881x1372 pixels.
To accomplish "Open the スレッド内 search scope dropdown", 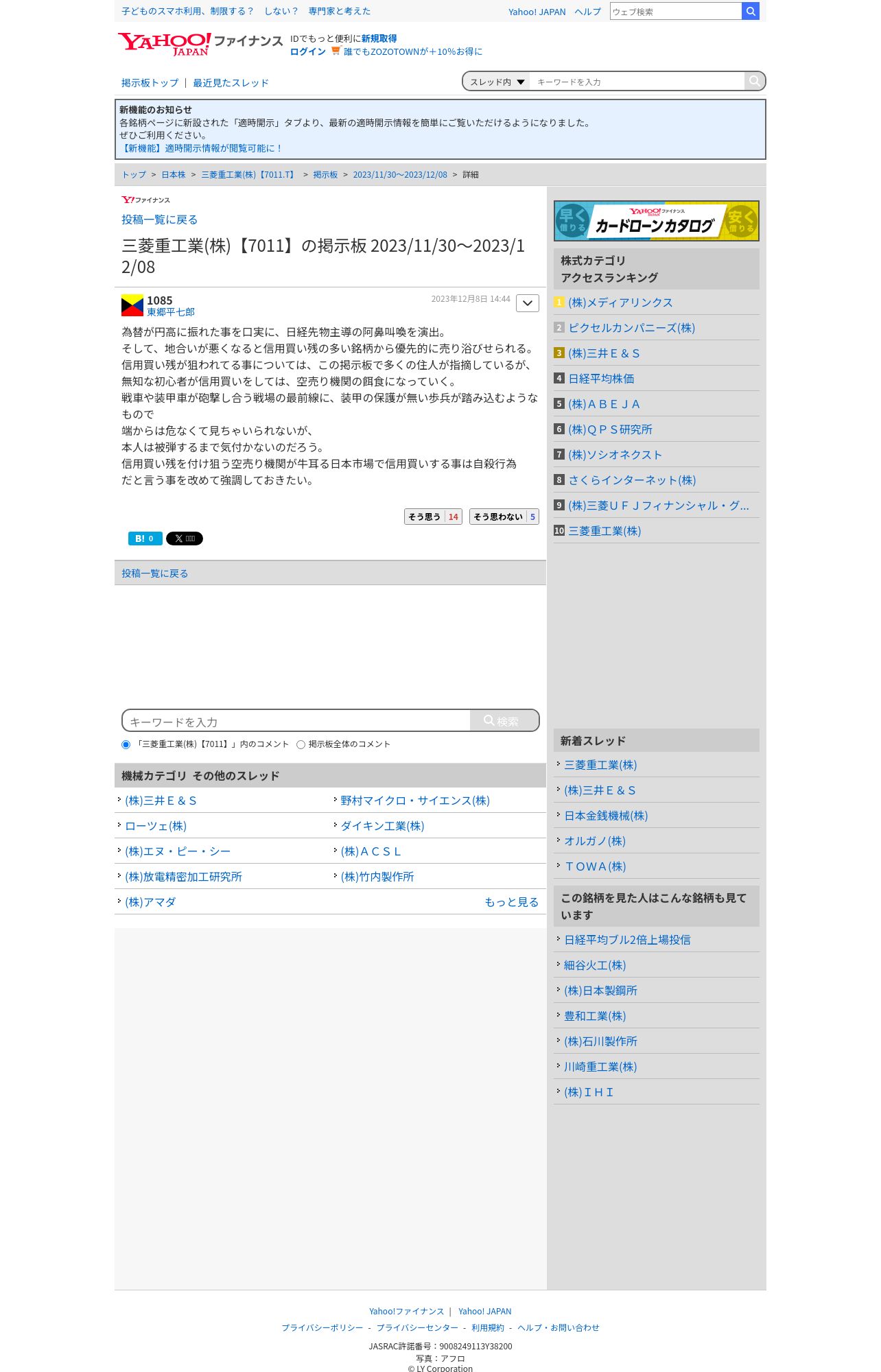I will coord(497,82).
